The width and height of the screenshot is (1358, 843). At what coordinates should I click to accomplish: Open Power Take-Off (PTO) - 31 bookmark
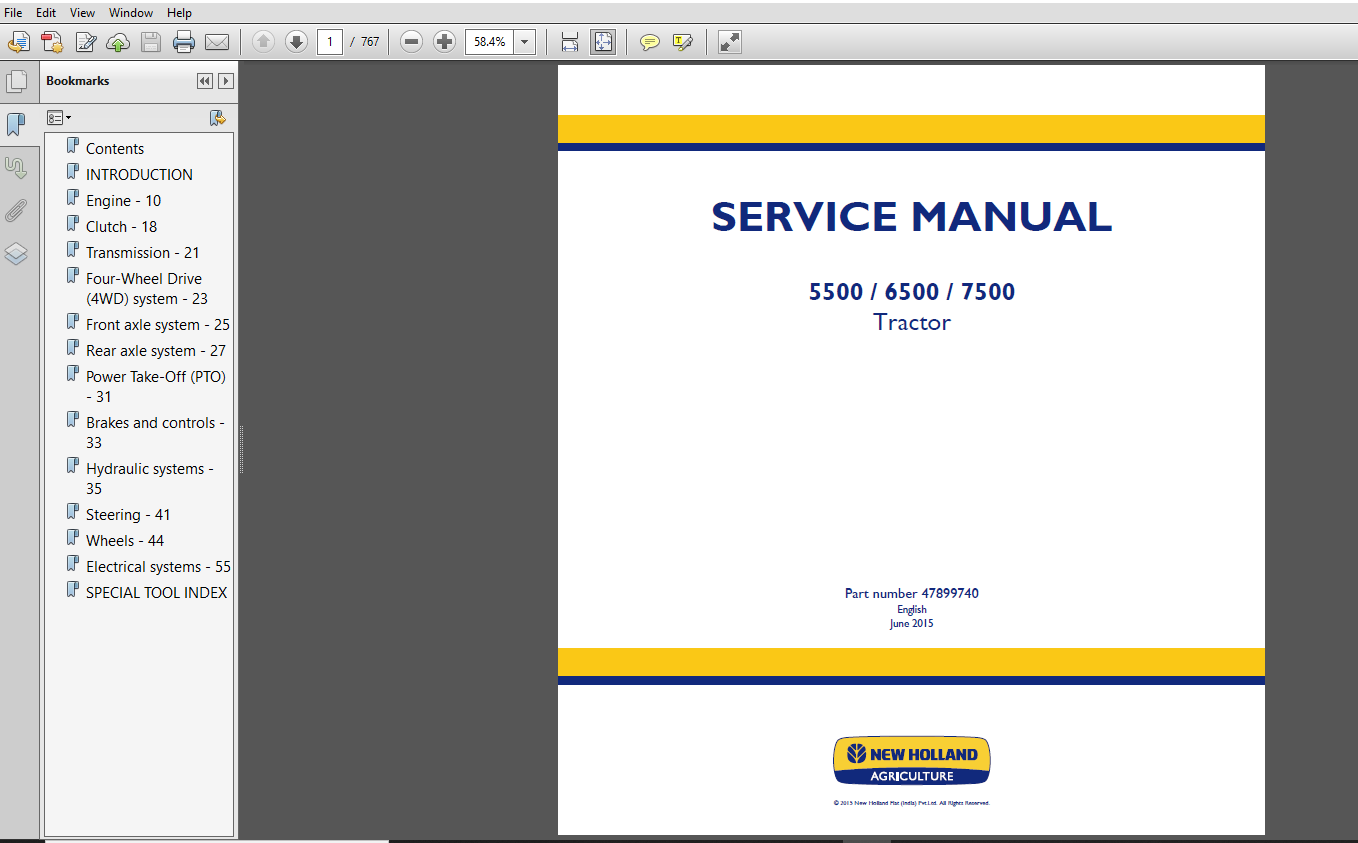pos(155,386)
